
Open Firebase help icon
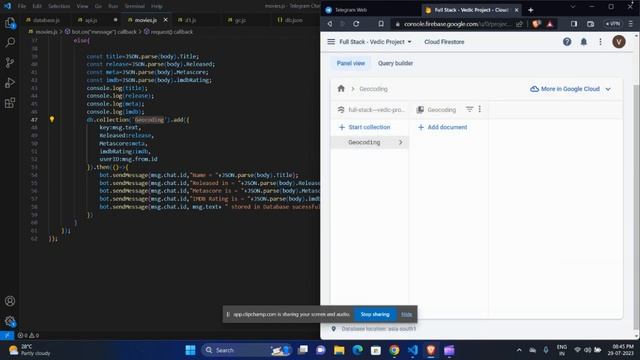pos(567,42)
